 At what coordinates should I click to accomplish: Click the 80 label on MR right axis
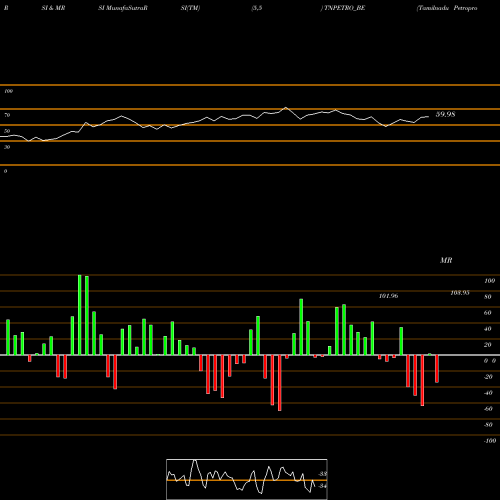click(488, 297)
